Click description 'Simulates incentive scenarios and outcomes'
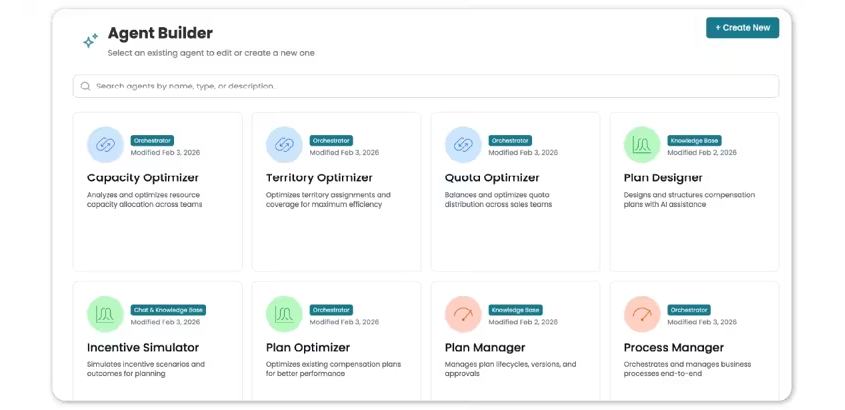The height and width of the screenshot is (410, 845). 146,369
